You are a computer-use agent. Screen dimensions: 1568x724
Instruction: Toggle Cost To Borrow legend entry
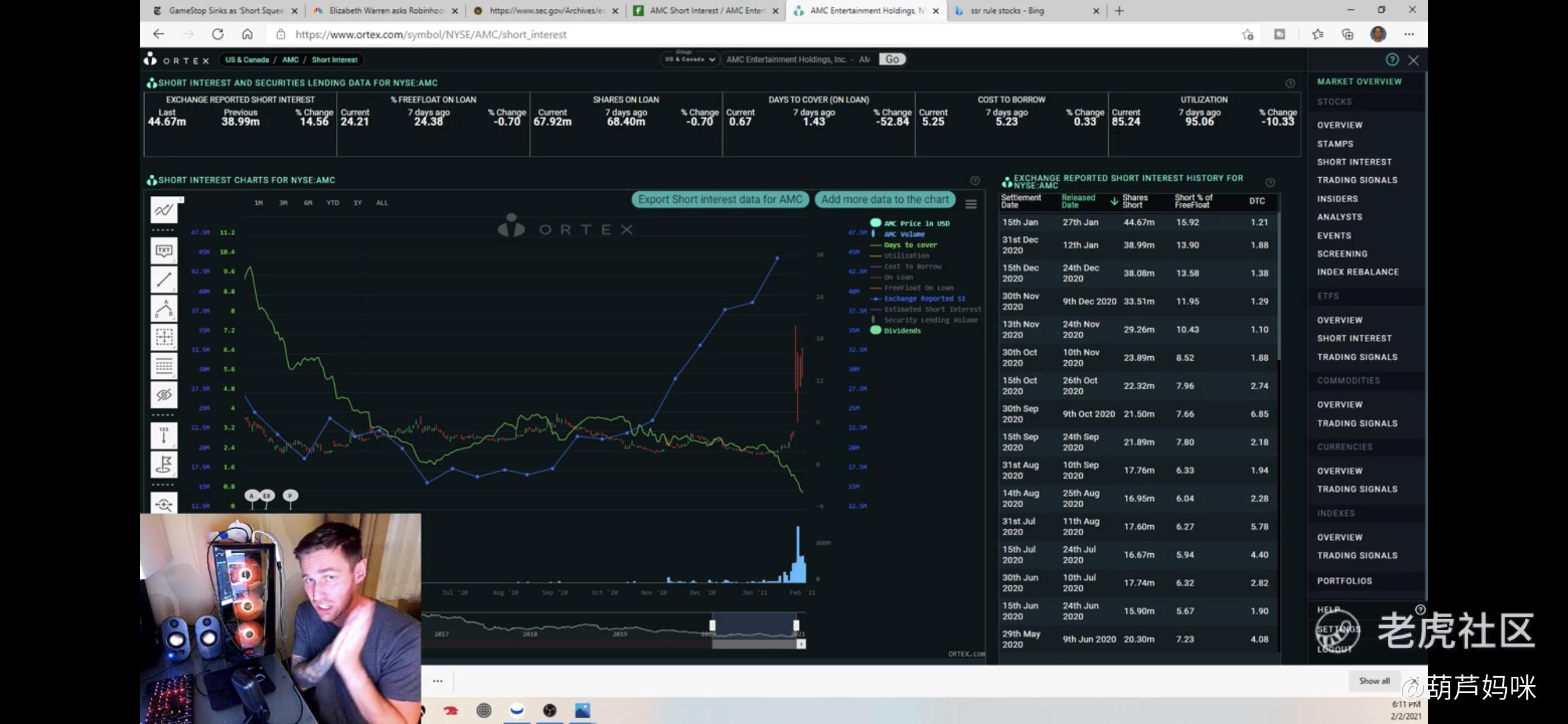point(912,266)
